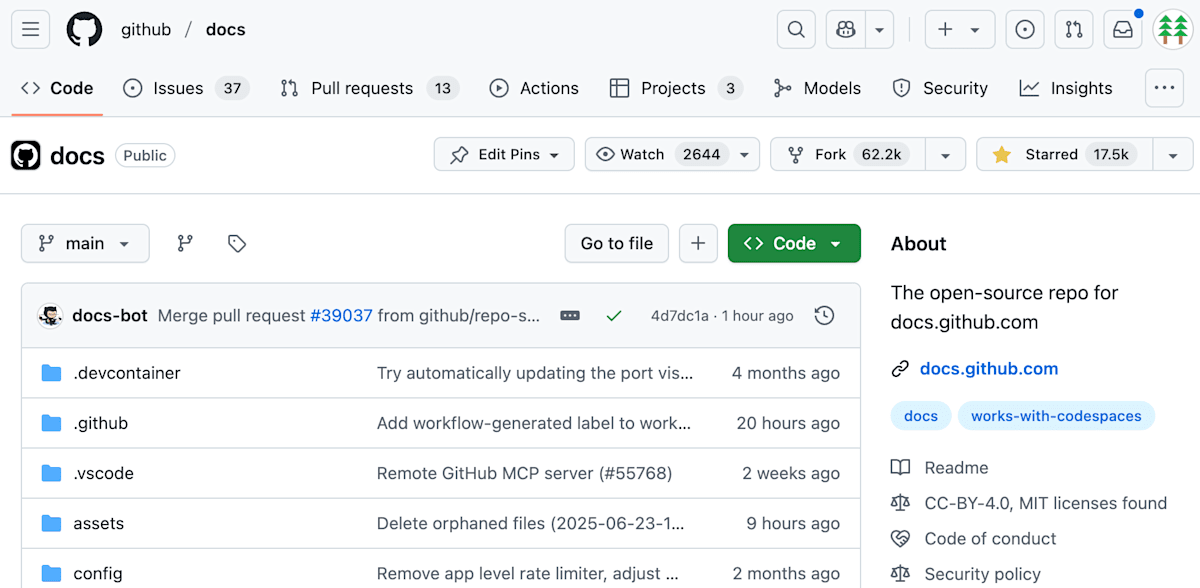
Task: Open docs-bot author link
Action: (x=110, y=315)
